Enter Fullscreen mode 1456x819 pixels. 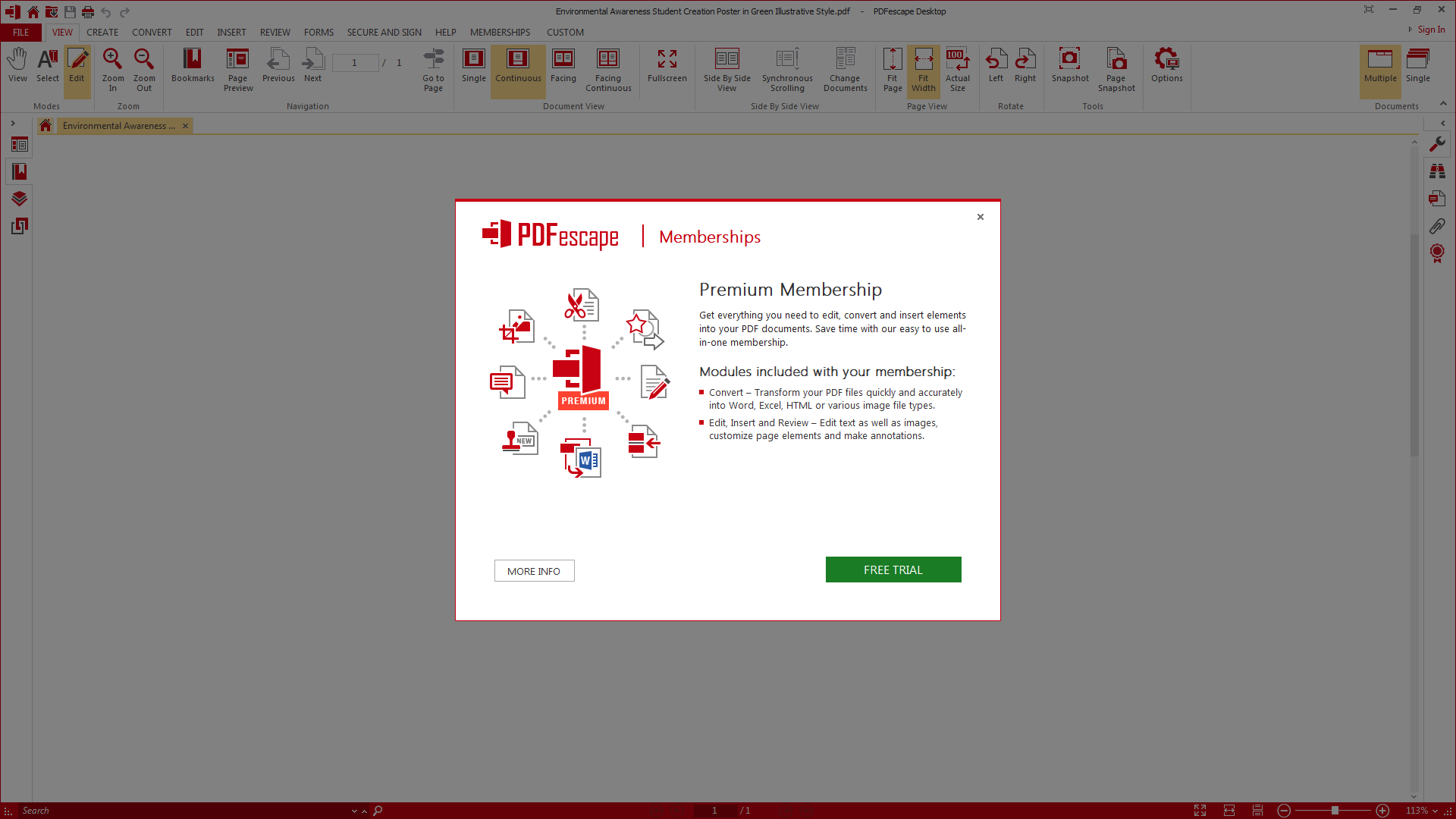point(667,66)
